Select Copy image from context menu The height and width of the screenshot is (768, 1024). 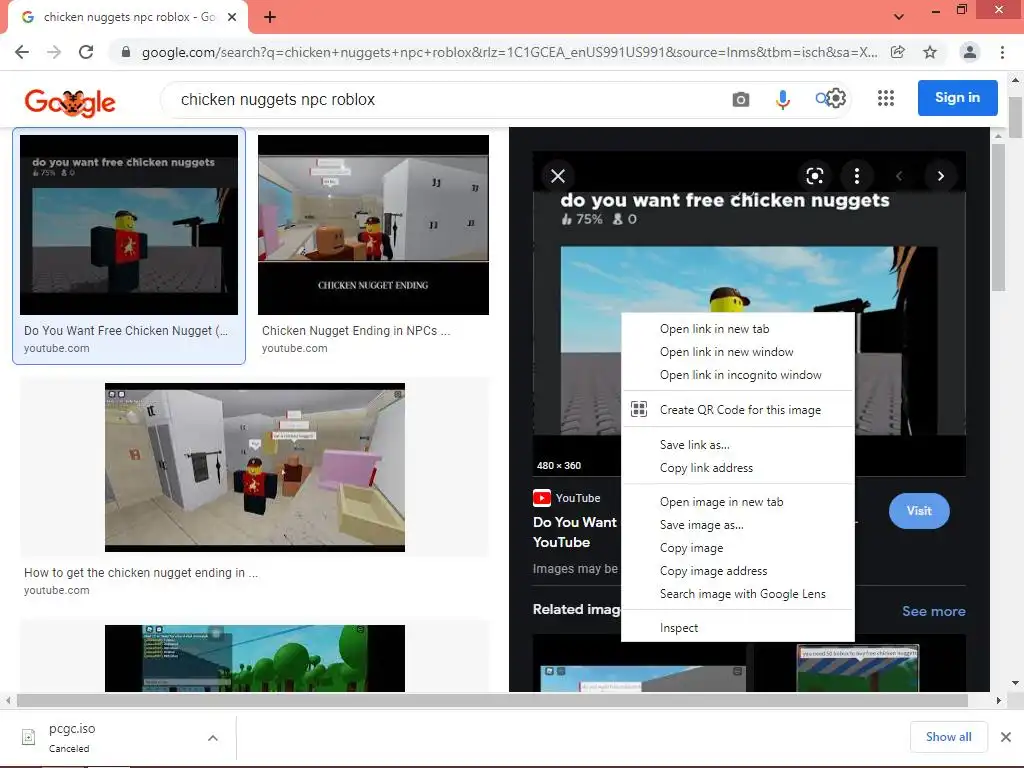tap(738, 548)
